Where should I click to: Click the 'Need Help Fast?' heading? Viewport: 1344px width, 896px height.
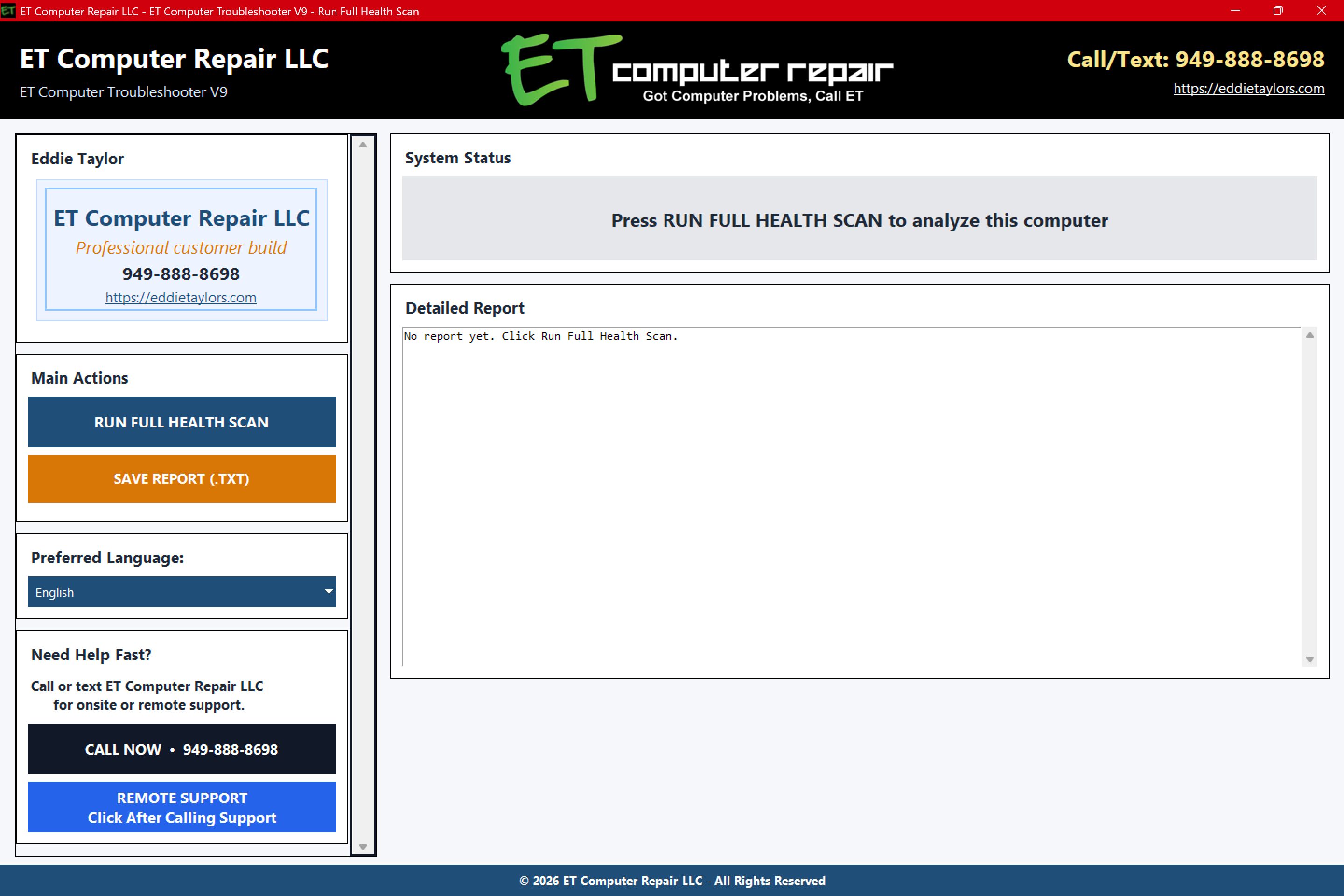91,654
